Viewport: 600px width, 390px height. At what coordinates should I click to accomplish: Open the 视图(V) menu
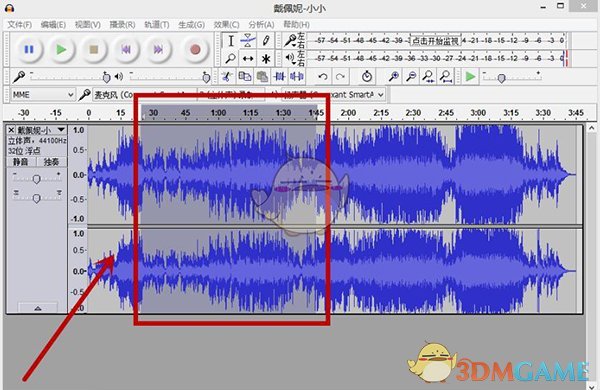88,24
